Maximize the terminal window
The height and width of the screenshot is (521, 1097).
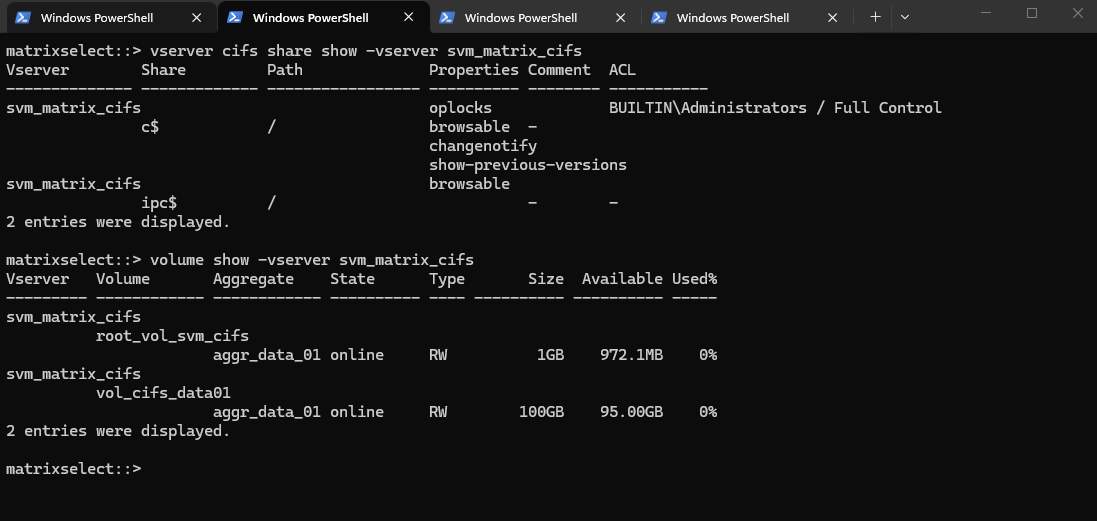click(1032, 14)
